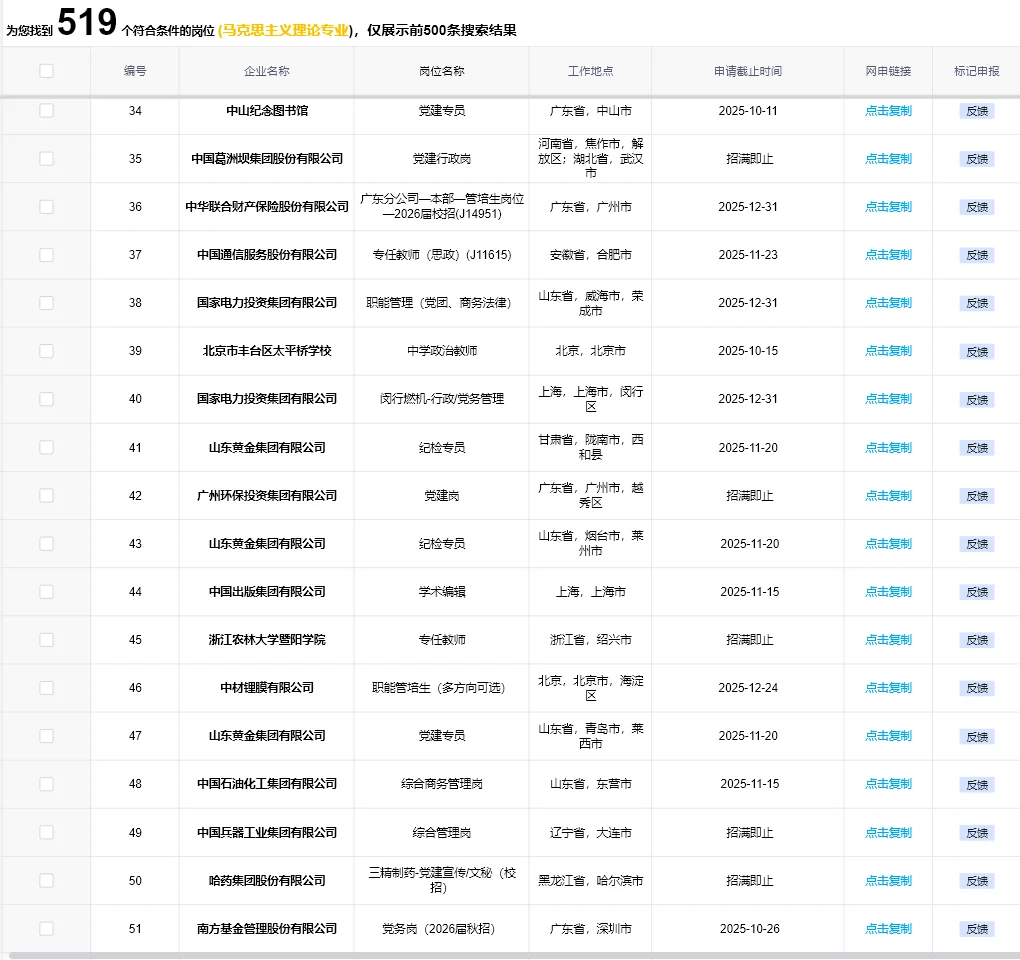Click 点击复制 for row 35 党建行政岗
The image size is (1020, 960).
click(888, 159)
